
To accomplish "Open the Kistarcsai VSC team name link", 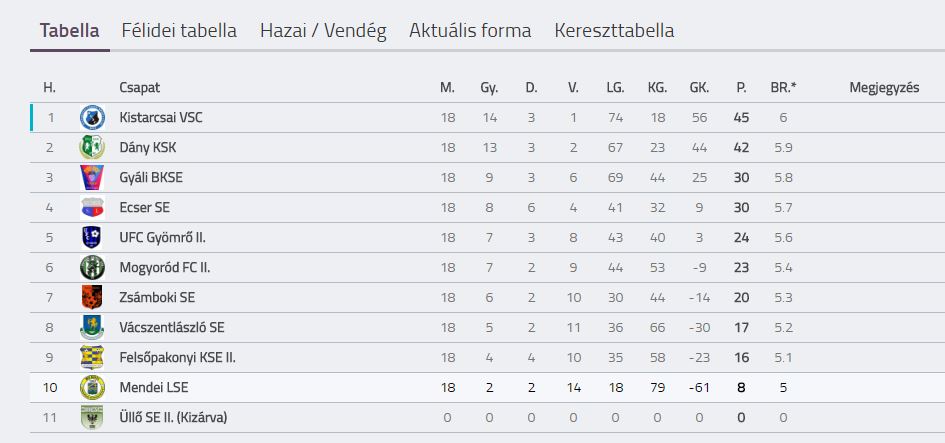I will coord(161,118).
